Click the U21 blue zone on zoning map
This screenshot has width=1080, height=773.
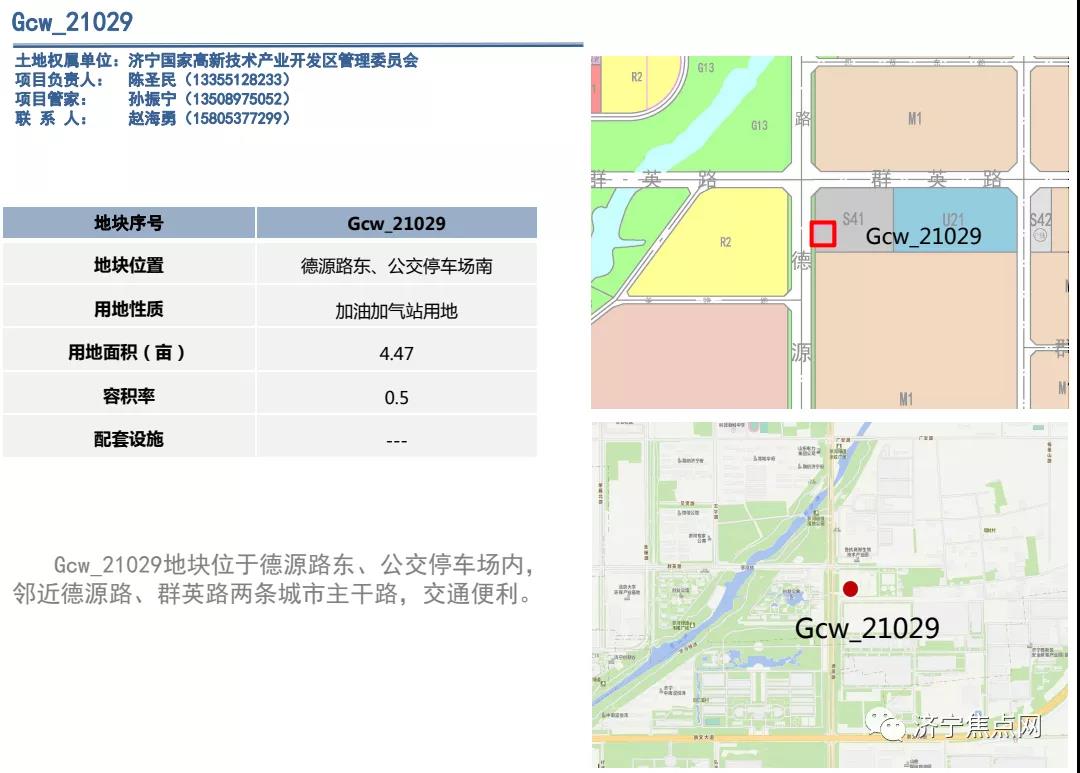(953, 218)
